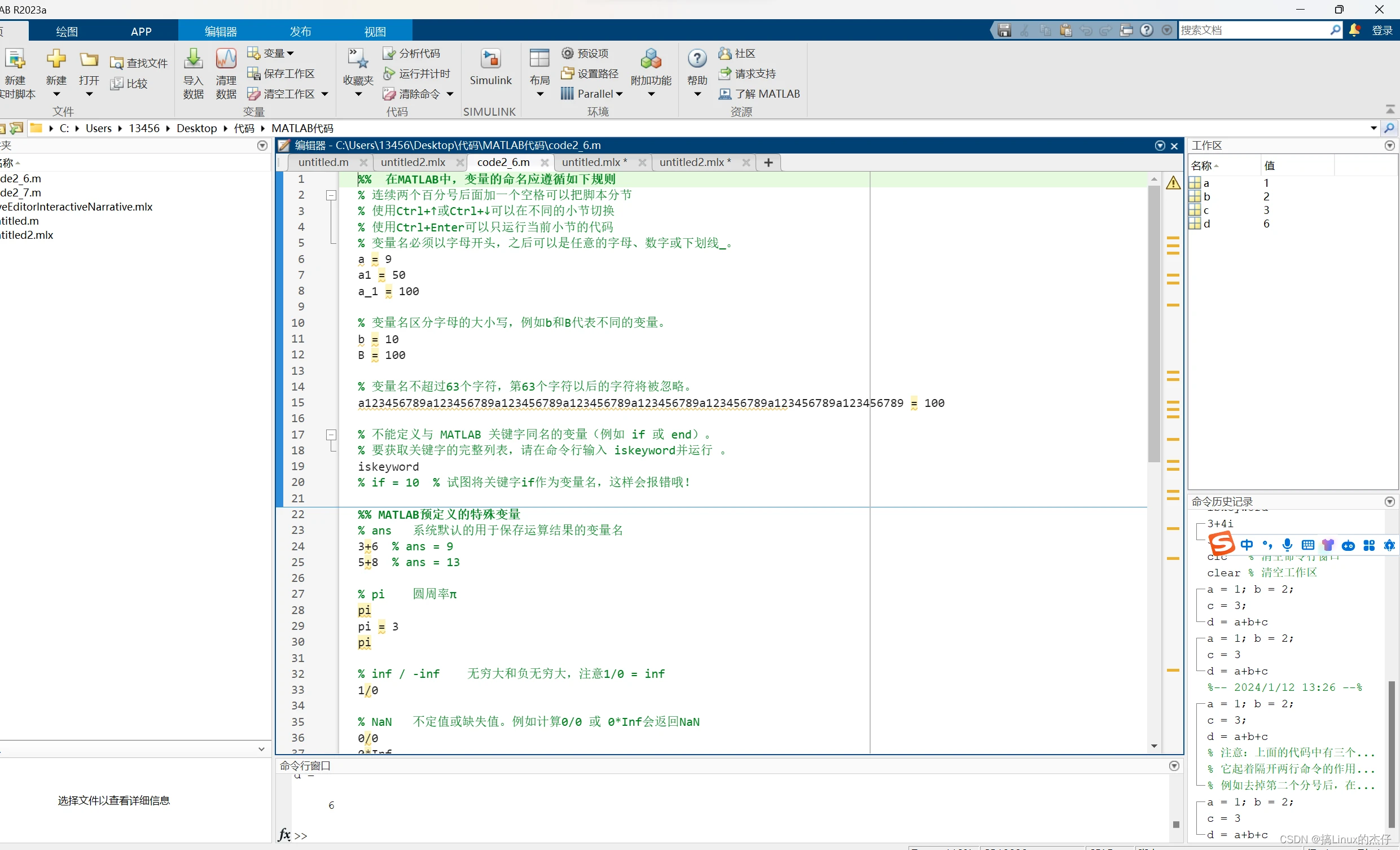Click the Undo icon in quick access toolbar
Image resolution: width=1400 pixels, height=850 pixels.
[1086, 30]
